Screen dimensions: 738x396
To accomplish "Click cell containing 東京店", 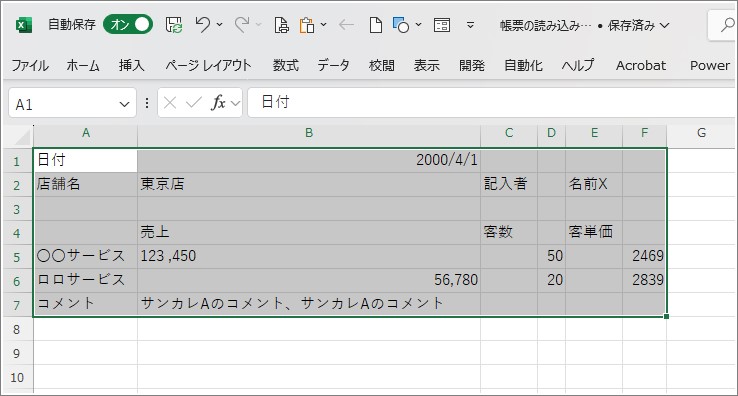I will tap(309, 184).
